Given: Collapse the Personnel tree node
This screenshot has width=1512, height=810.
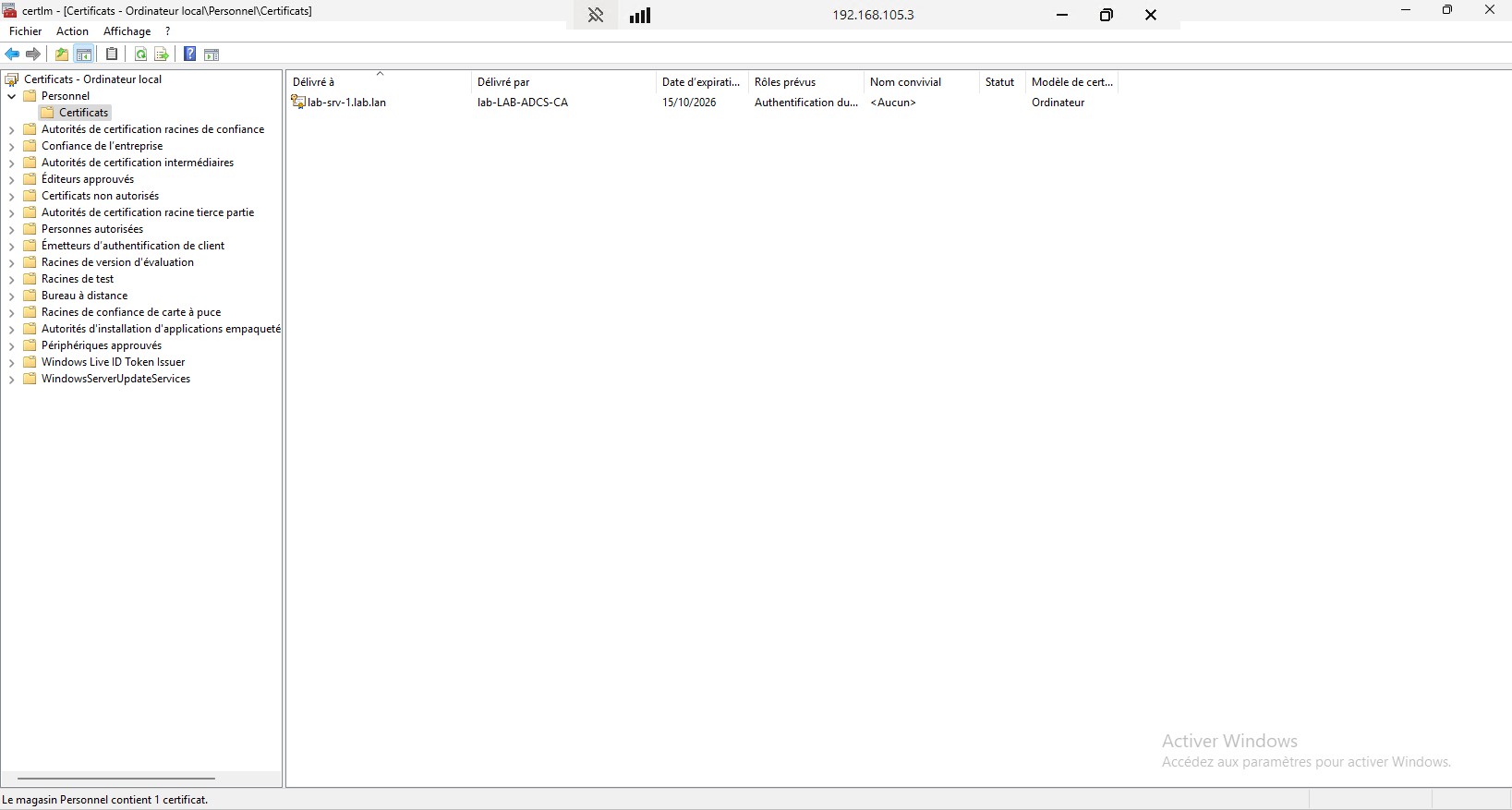Looking at the screenshot, I should [12, 96].
